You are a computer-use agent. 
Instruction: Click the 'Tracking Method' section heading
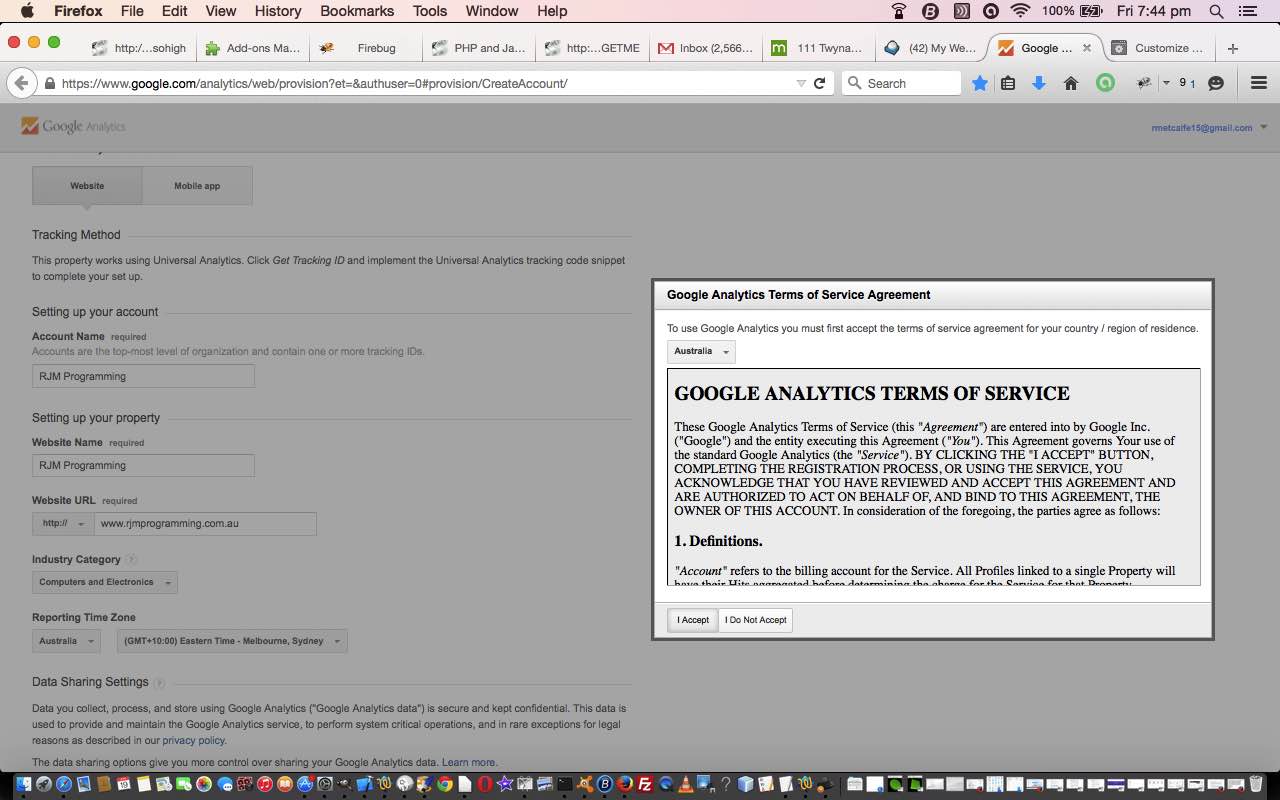(x=76, y=235)
